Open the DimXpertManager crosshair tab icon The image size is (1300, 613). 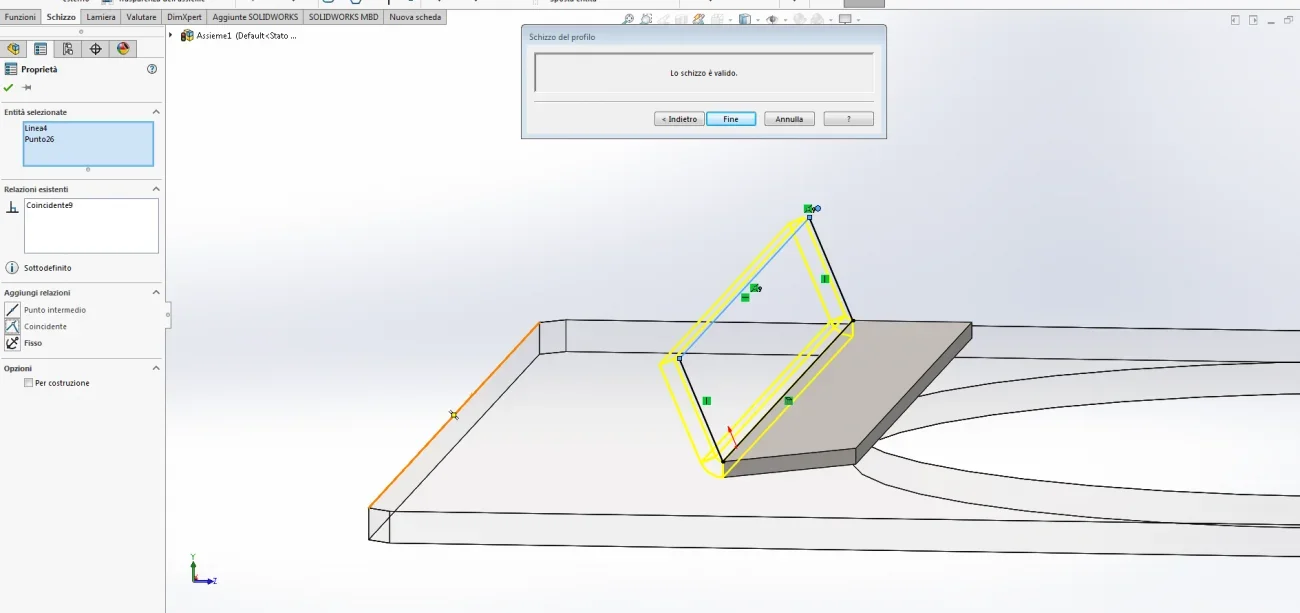pos(96,48)
